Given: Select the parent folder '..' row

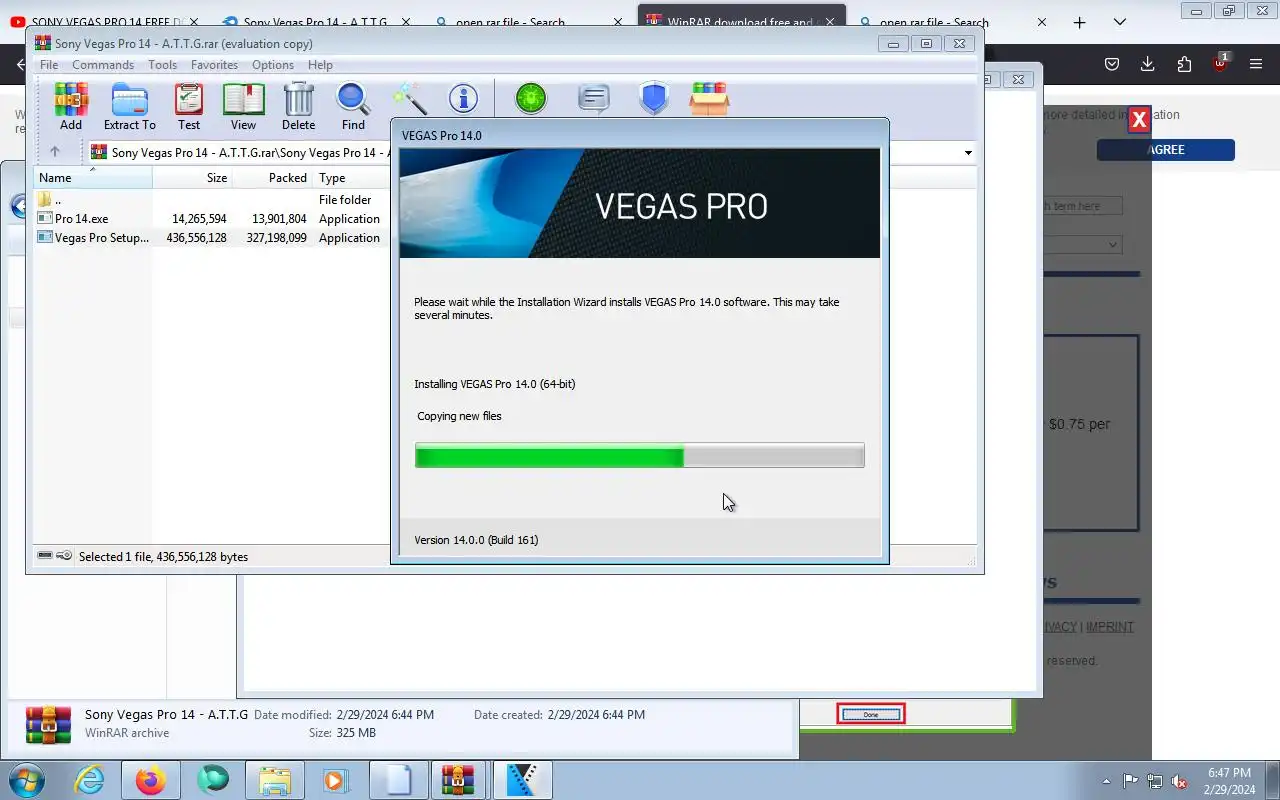Looking at the screenshot, I should tap(210, 200).
